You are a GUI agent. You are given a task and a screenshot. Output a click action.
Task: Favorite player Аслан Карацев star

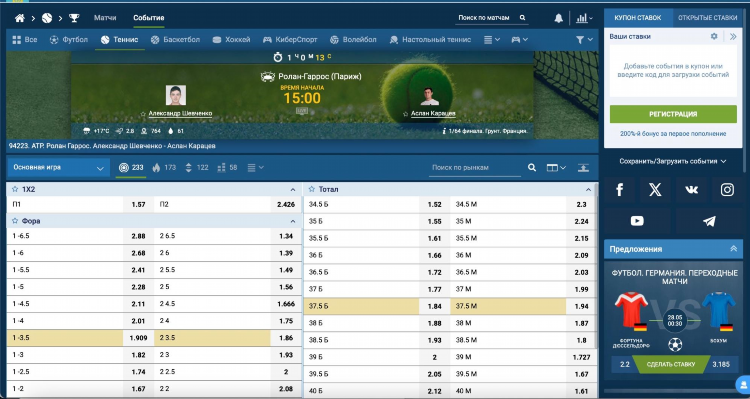point(406,114)
